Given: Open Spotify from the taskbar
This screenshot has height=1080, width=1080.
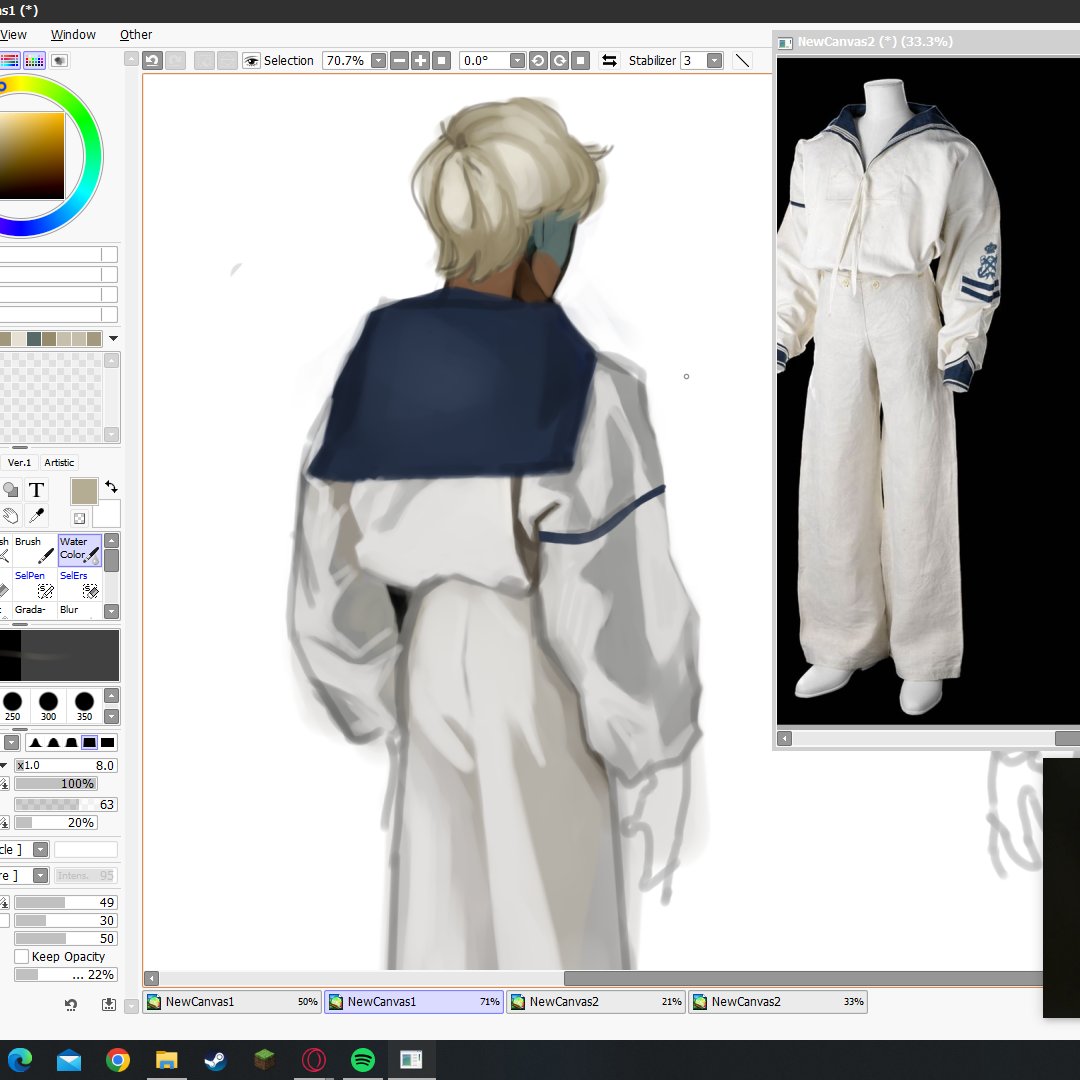Looking at the screenshot, I should click(363, 1059).
